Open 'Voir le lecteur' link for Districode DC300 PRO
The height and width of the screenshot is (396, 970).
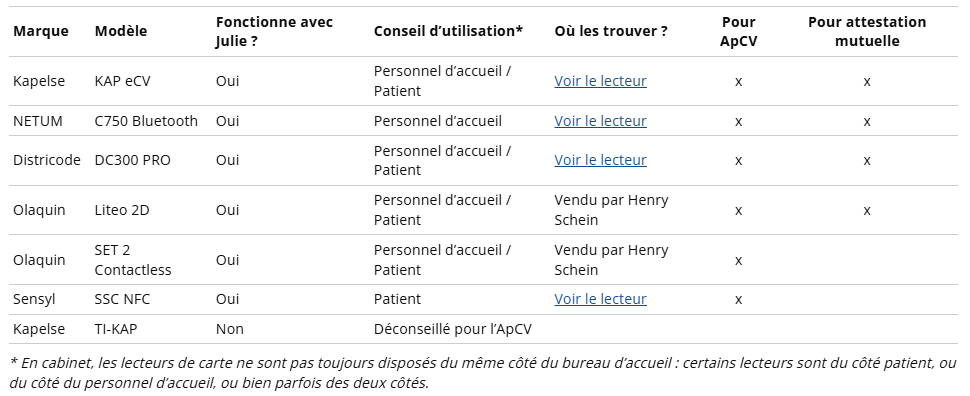point(600,160)
